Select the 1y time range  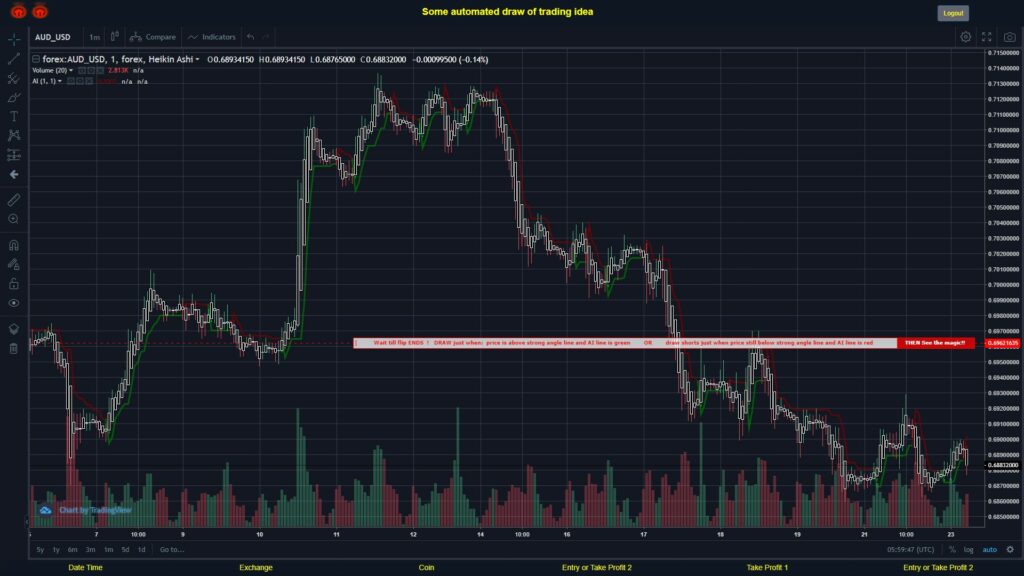[x=56, y=550]
